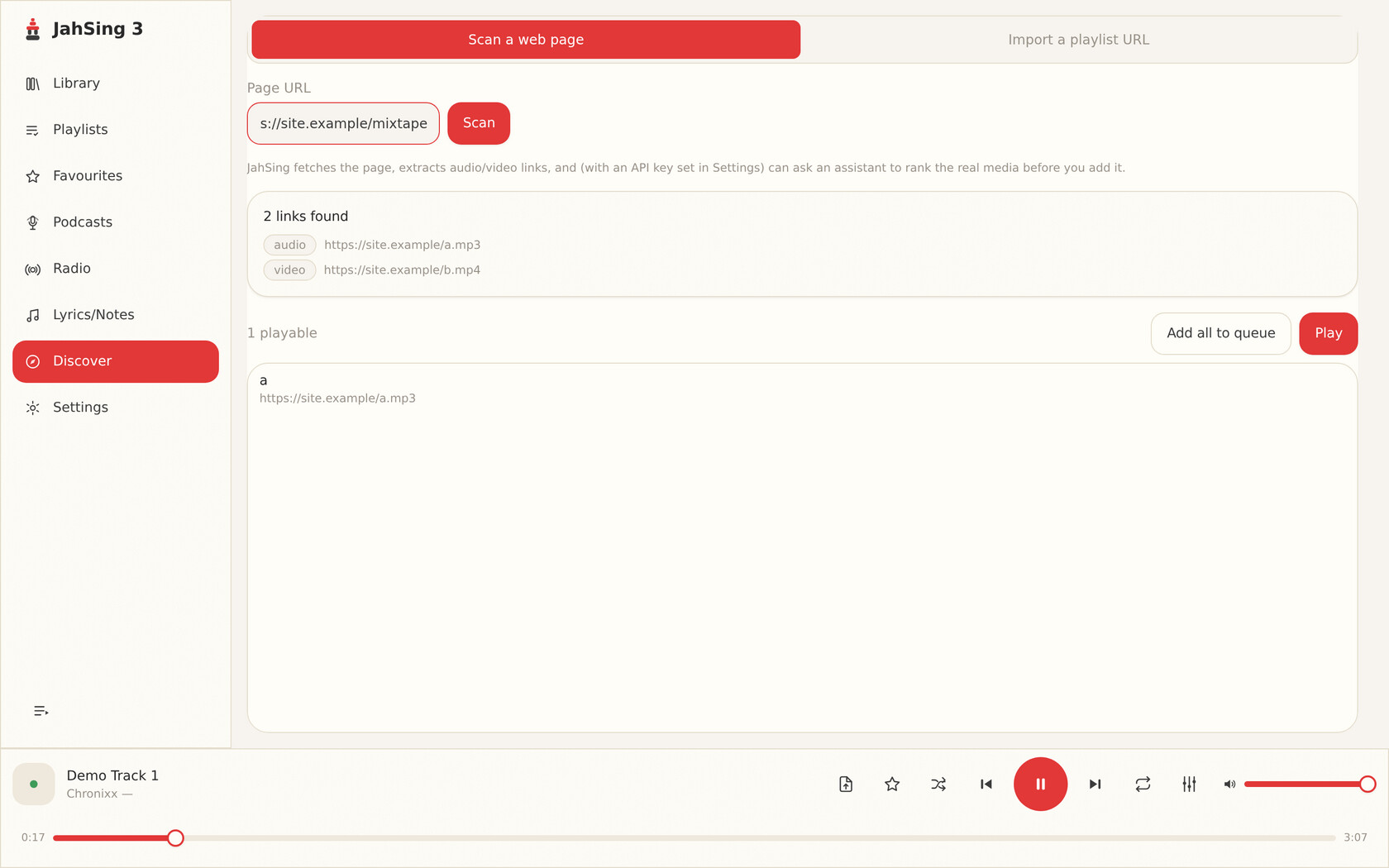Switch to Scan a web page tab
The width and height of the screenshot is (1389, 868).
click(x=526, y=40)
